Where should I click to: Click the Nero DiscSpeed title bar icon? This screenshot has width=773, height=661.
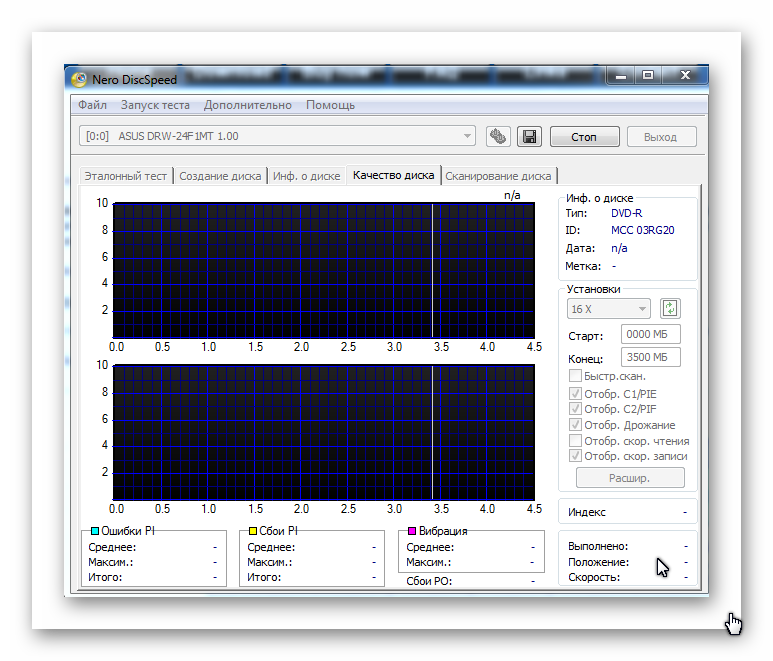(x=79, y=79)
